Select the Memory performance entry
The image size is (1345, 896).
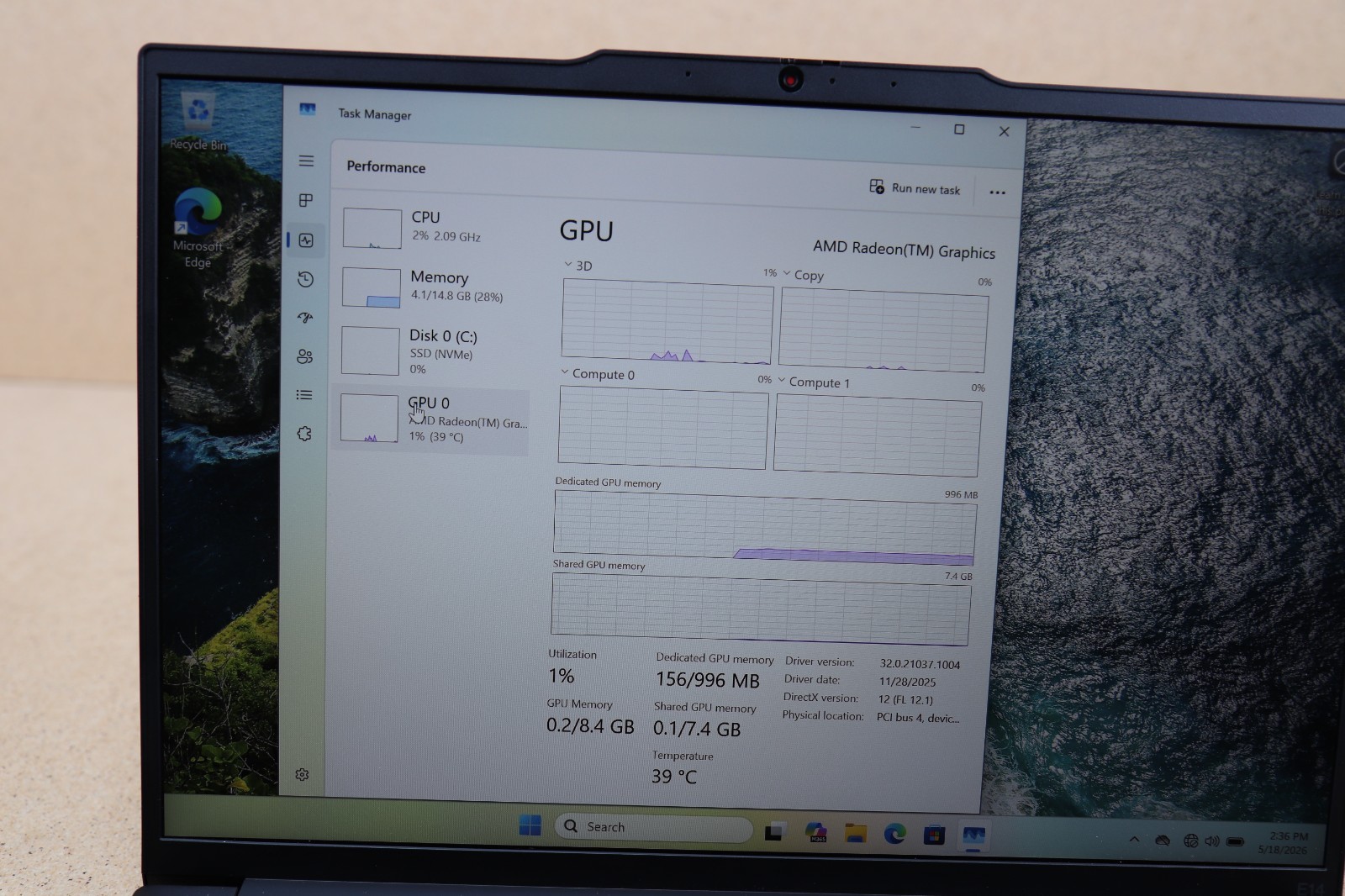point(434,287)
